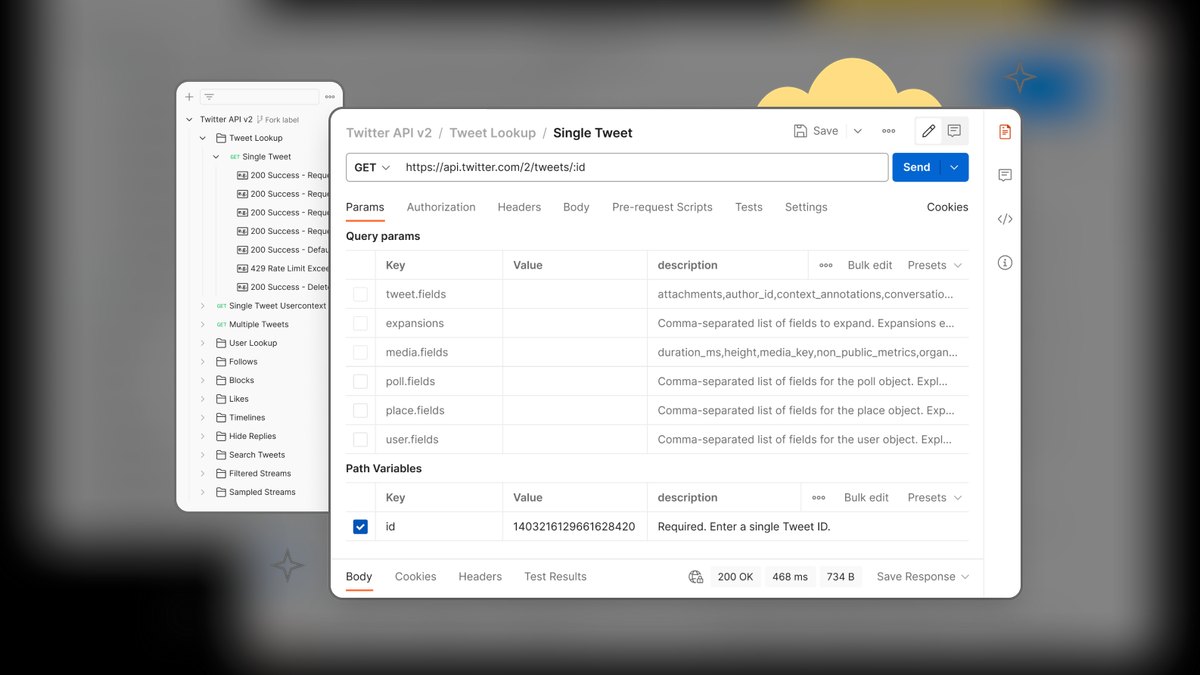Expand the Follows folder

point(202,362)
